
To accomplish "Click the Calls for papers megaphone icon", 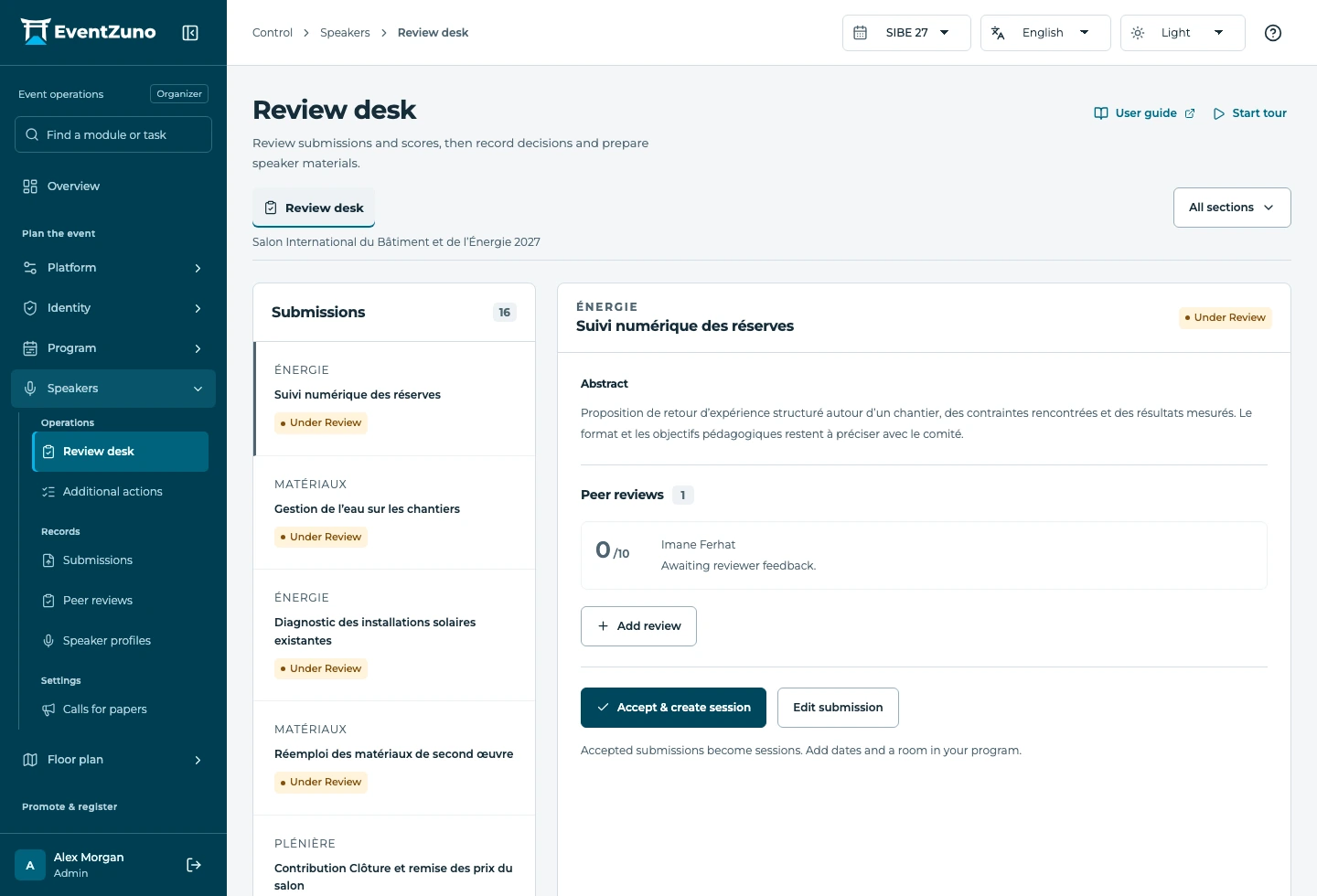I will pos(48,709).
